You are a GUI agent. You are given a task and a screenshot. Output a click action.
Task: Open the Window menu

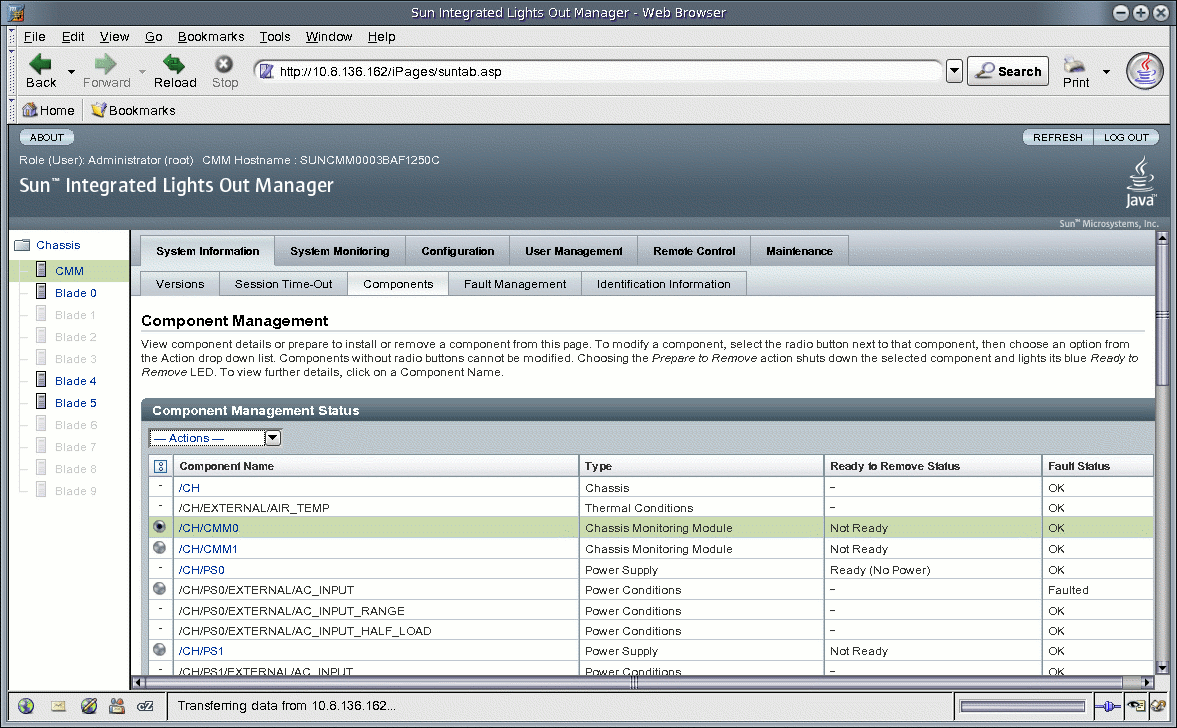pyautogui.click(x=329, y=37)
